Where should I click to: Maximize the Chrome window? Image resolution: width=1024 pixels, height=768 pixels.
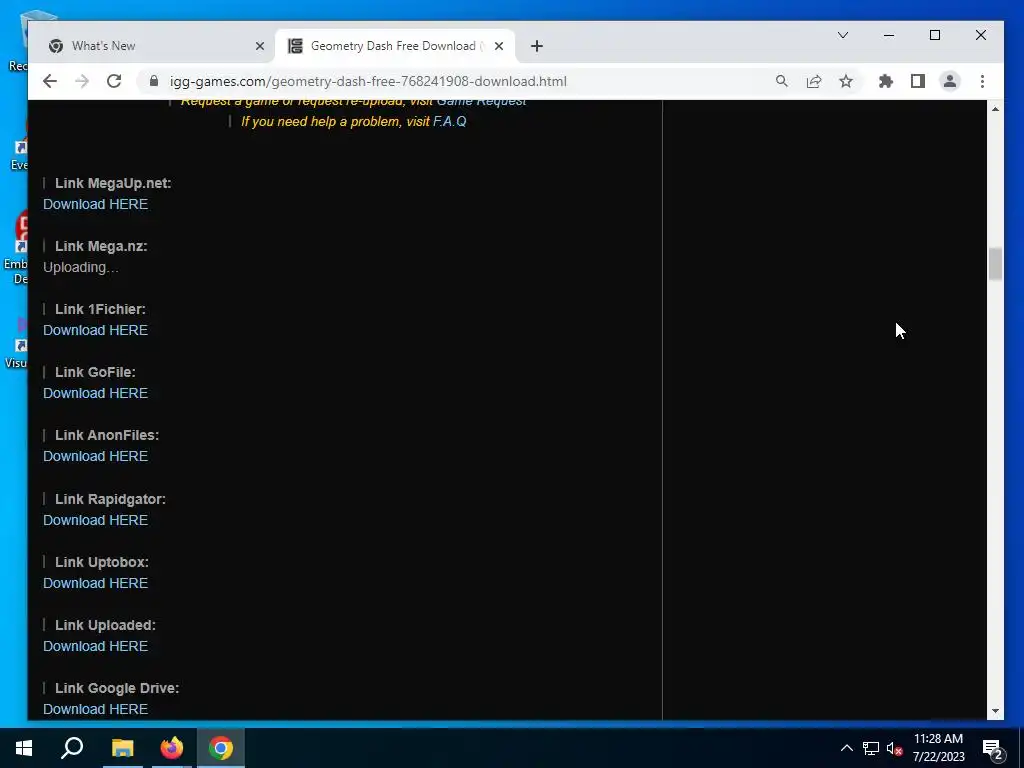935,35
